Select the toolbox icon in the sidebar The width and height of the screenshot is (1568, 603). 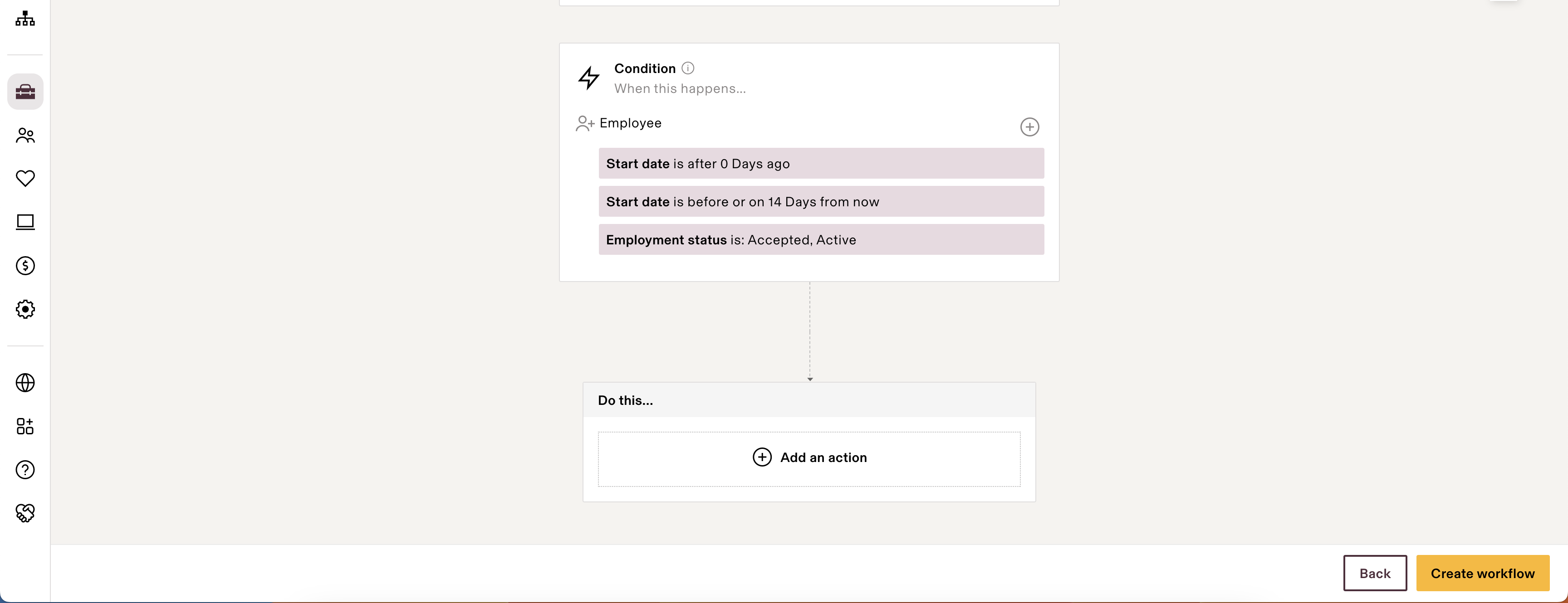[x=25, y=91]
